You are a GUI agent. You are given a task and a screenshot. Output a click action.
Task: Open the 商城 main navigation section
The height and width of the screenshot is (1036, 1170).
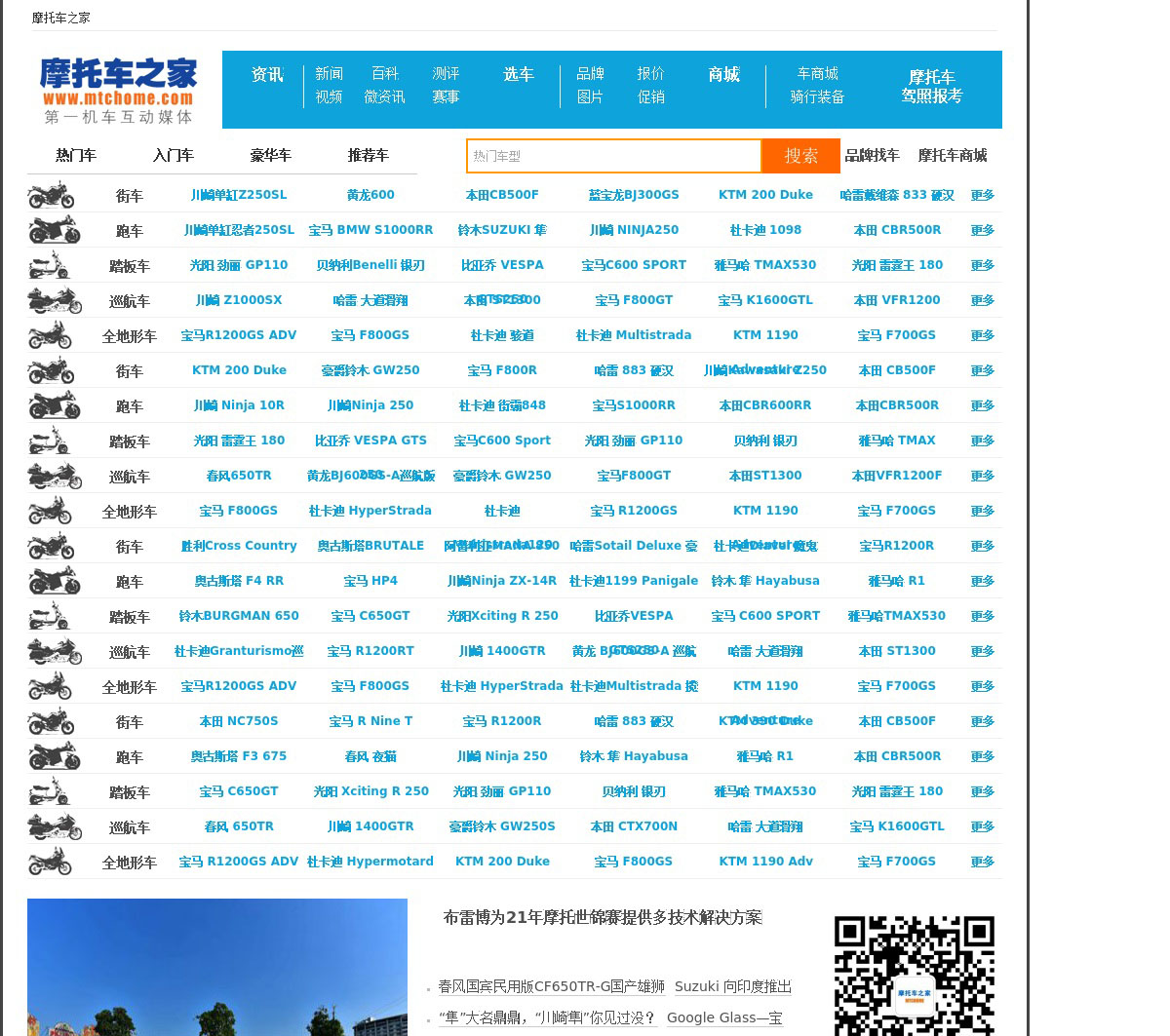[724, 75]
